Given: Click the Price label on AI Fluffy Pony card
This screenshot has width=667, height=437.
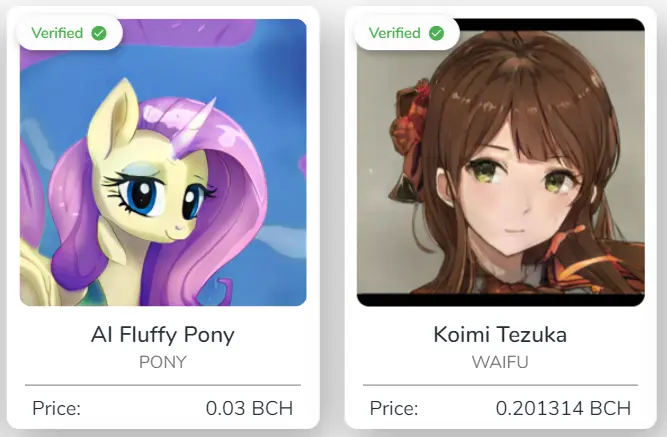Looking at the screenshot, I should [x=57, y=408].
